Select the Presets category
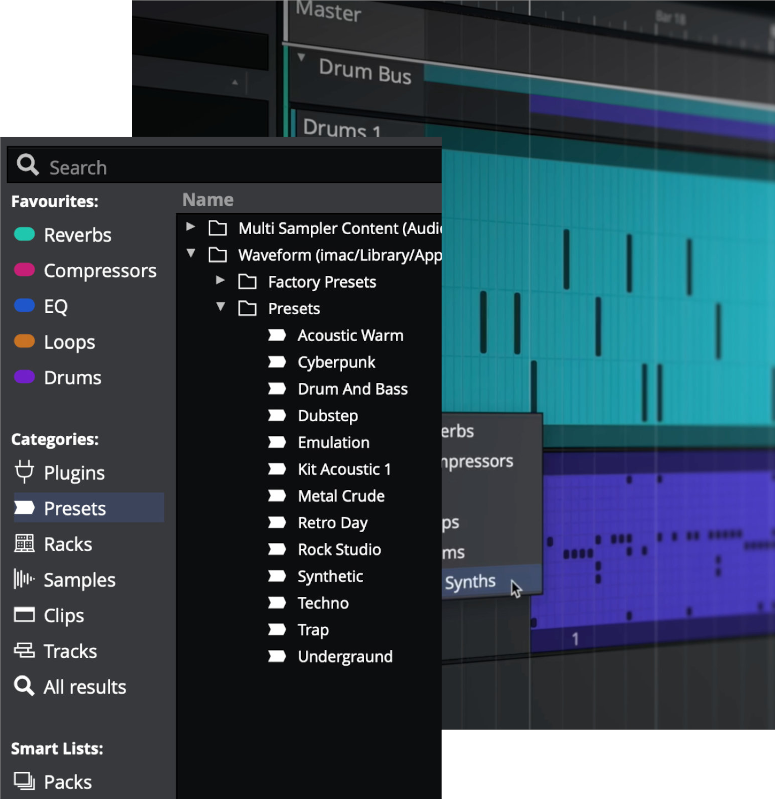The width and height of the screenshot is (775, 799). 75,508
